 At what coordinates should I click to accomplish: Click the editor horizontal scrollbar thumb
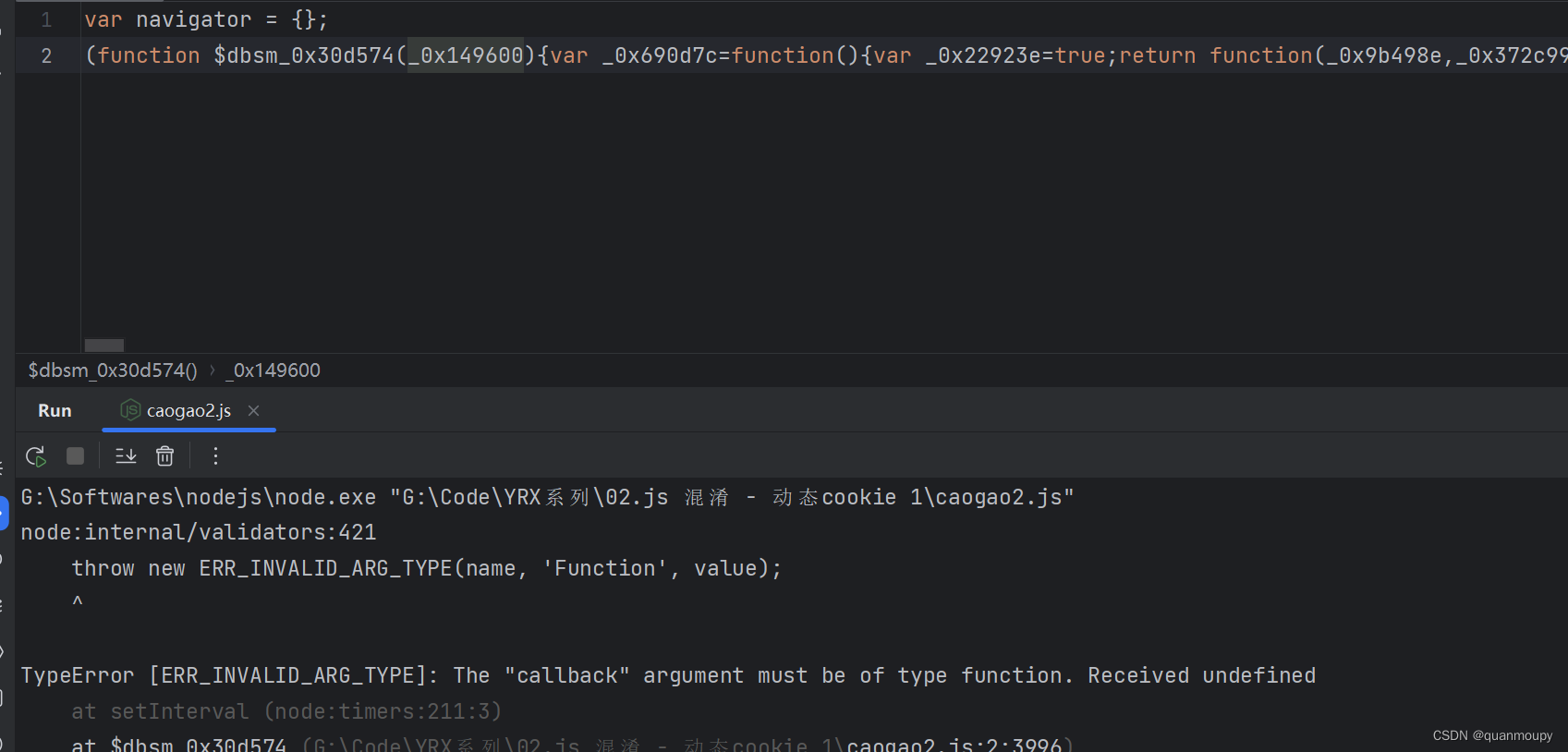coord(104,346)
